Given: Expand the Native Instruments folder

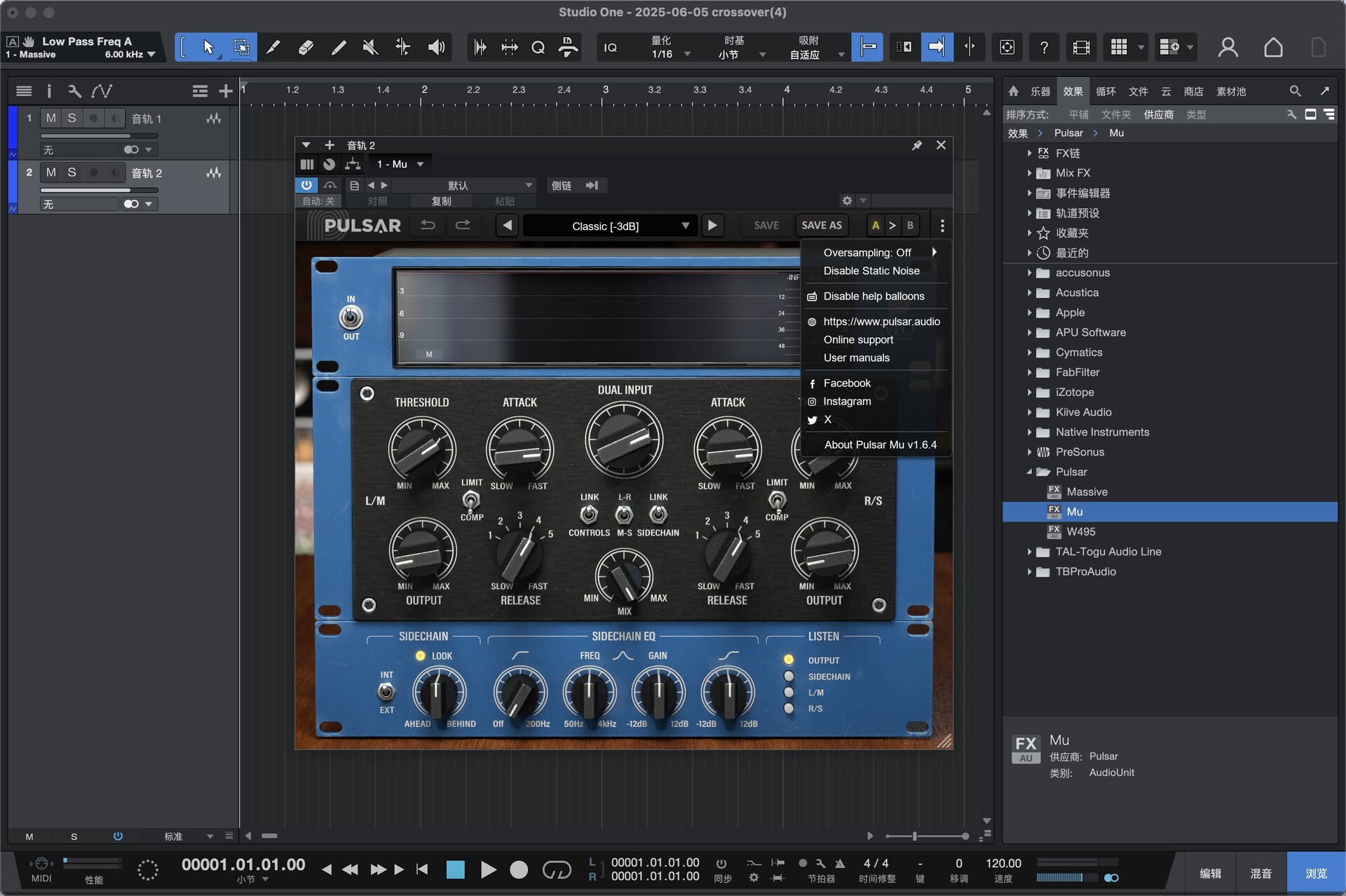Looking at the screenshot, I should pos(1029,433).
